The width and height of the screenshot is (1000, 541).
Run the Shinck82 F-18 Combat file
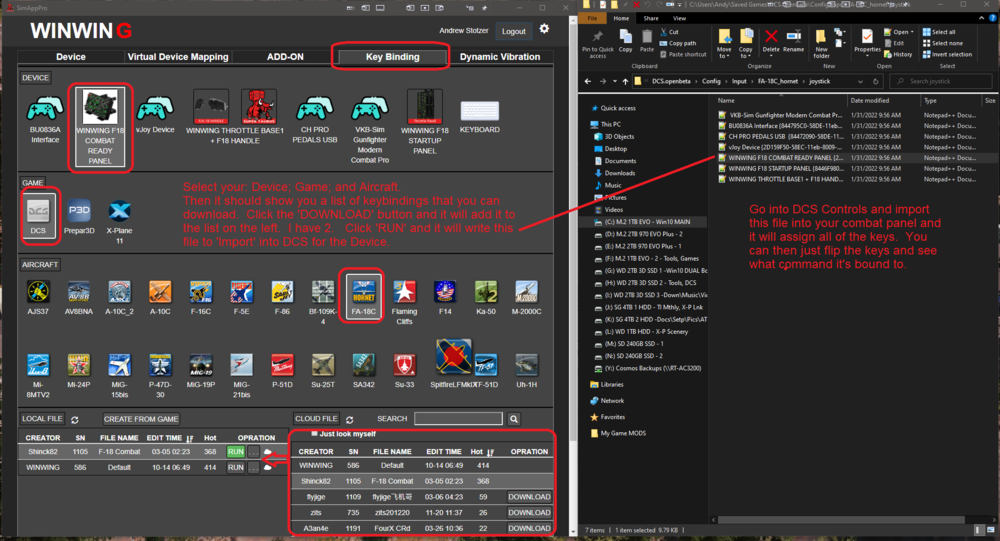click(236, 452)
